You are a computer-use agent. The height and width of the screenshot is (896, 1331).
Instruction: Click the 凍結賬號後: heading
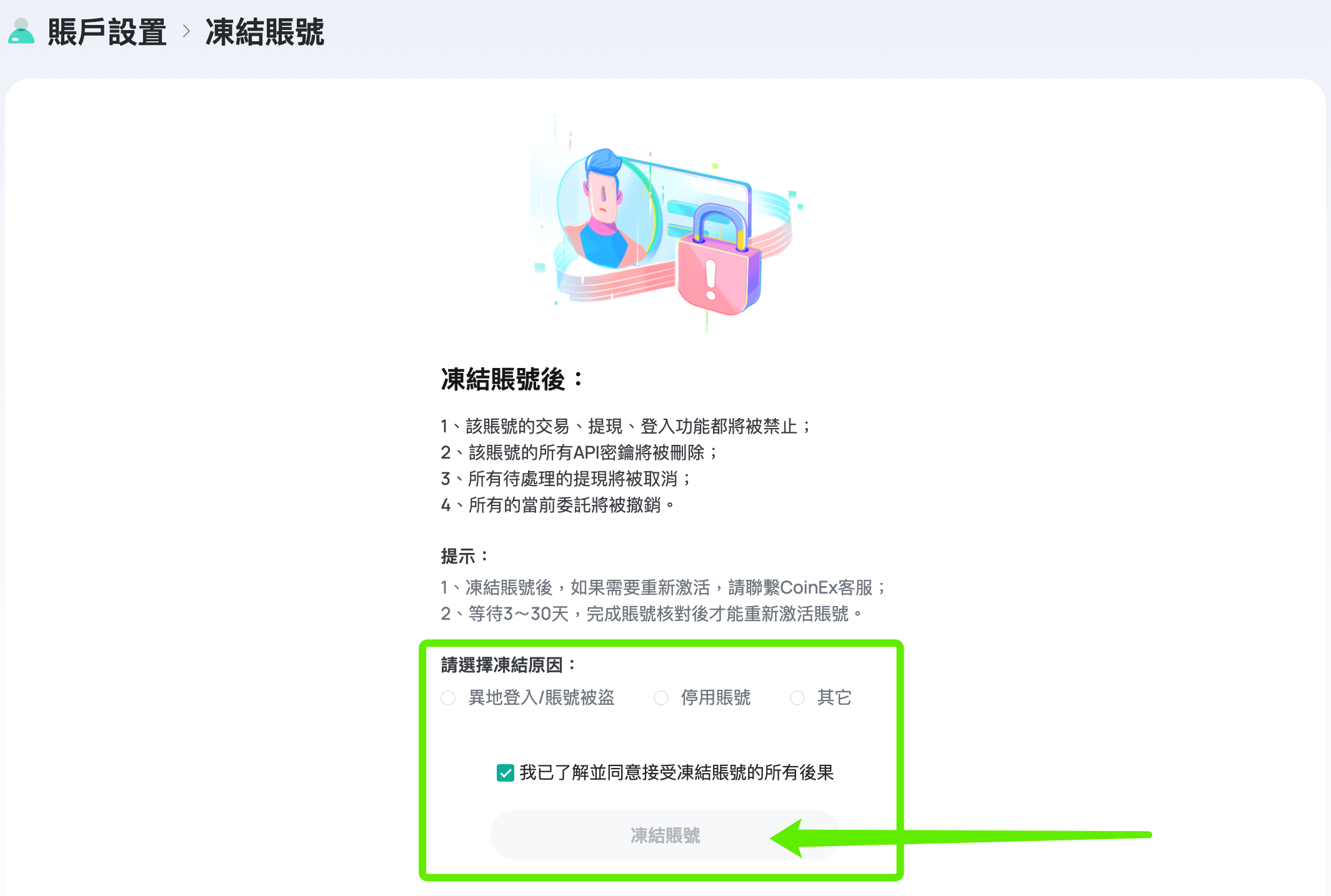pyautogui.click(x=512, y=379)
